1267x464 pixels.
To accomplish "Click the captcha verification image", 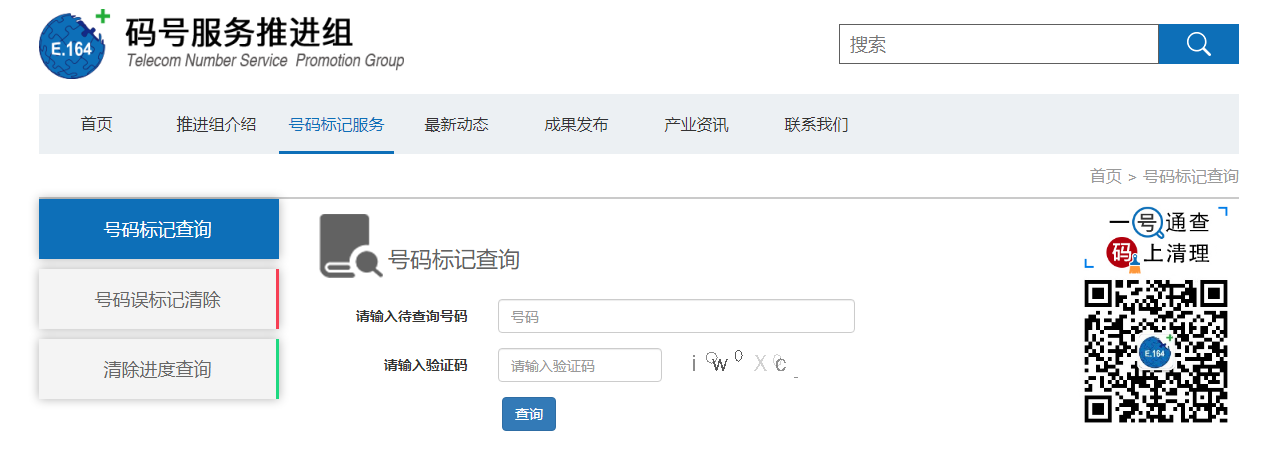I will (740, 364).
